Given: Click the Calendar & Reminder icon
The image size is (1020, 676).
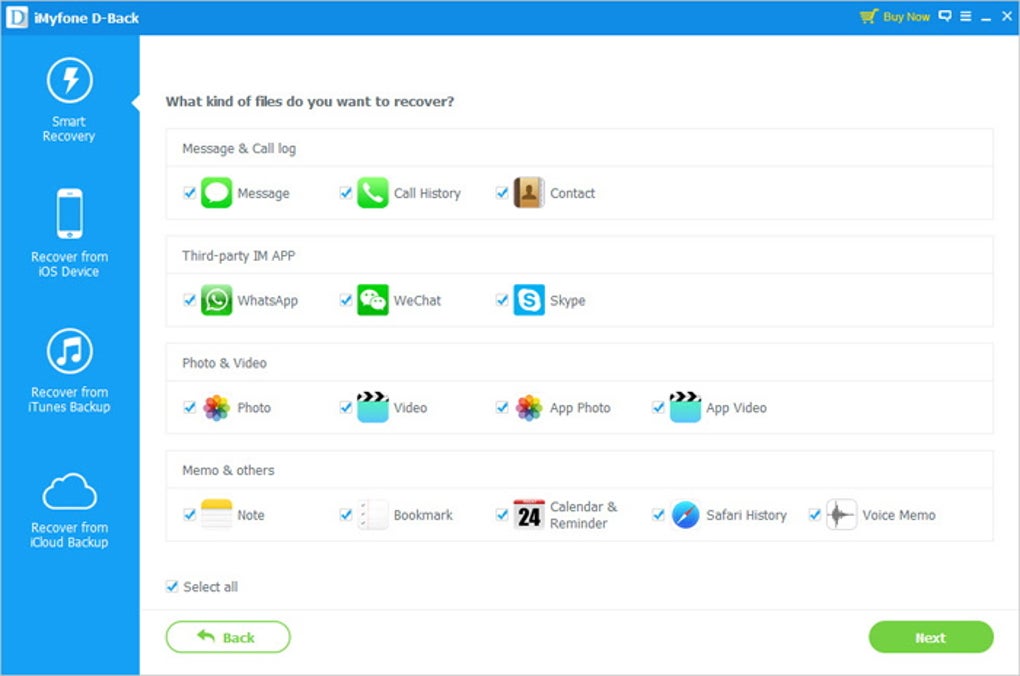Looking at the screenshot, I should (x=527, y=512).
